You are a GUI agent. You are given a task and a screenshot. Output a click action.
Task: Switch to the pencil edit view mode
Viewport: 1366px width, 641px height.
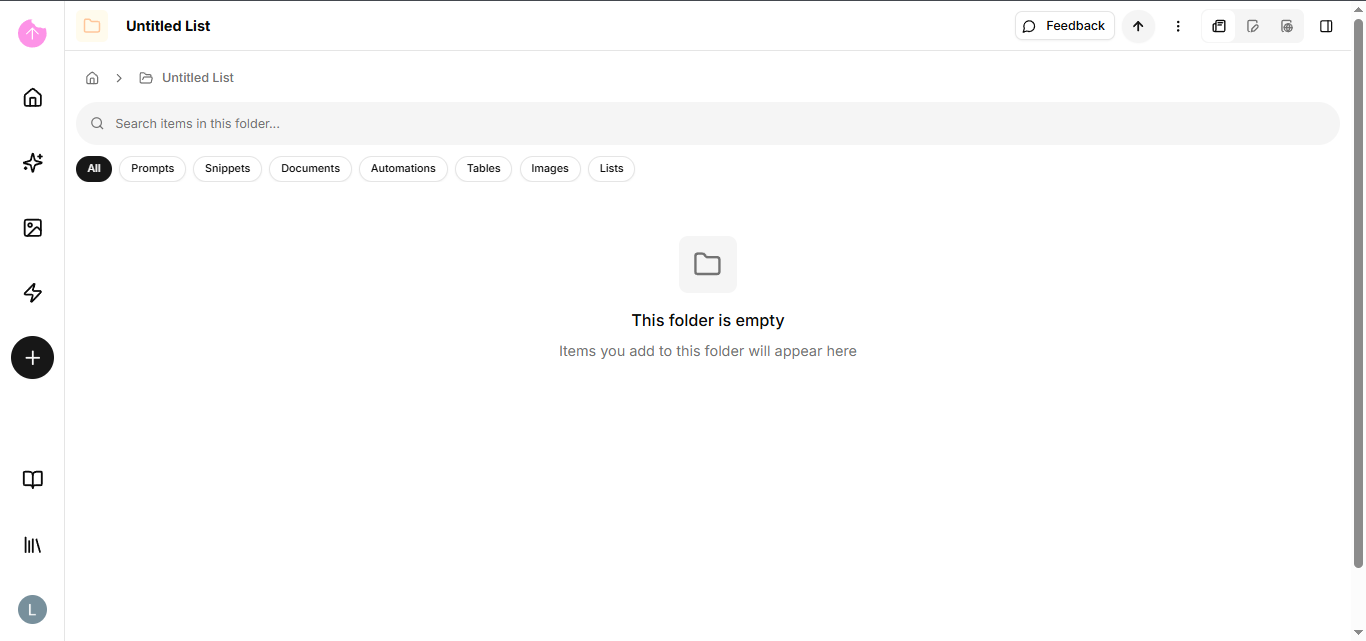1253,26
